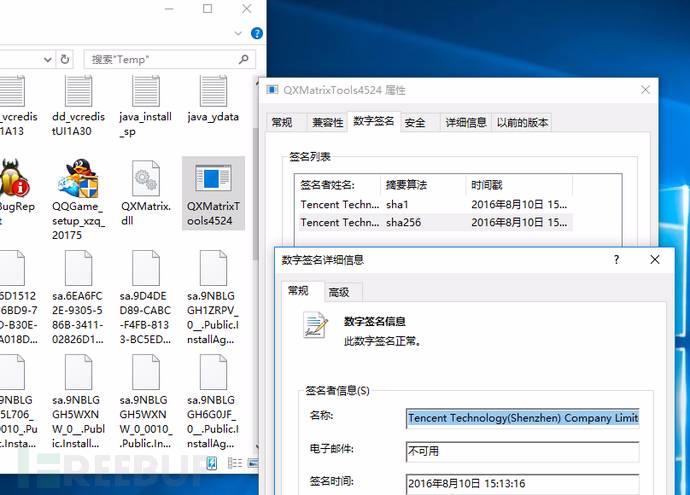Select the QQGame_setup_xzq_20175 installer icon
The height and width of the screenshot is (495, 690).
(x=78, y=177)
